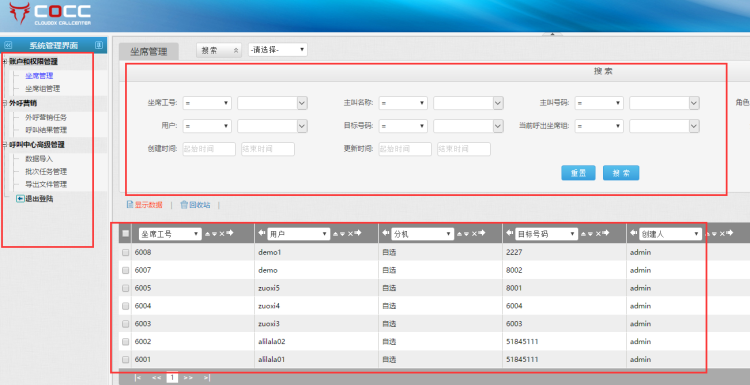Go to the last page of results

pos(207,377)
